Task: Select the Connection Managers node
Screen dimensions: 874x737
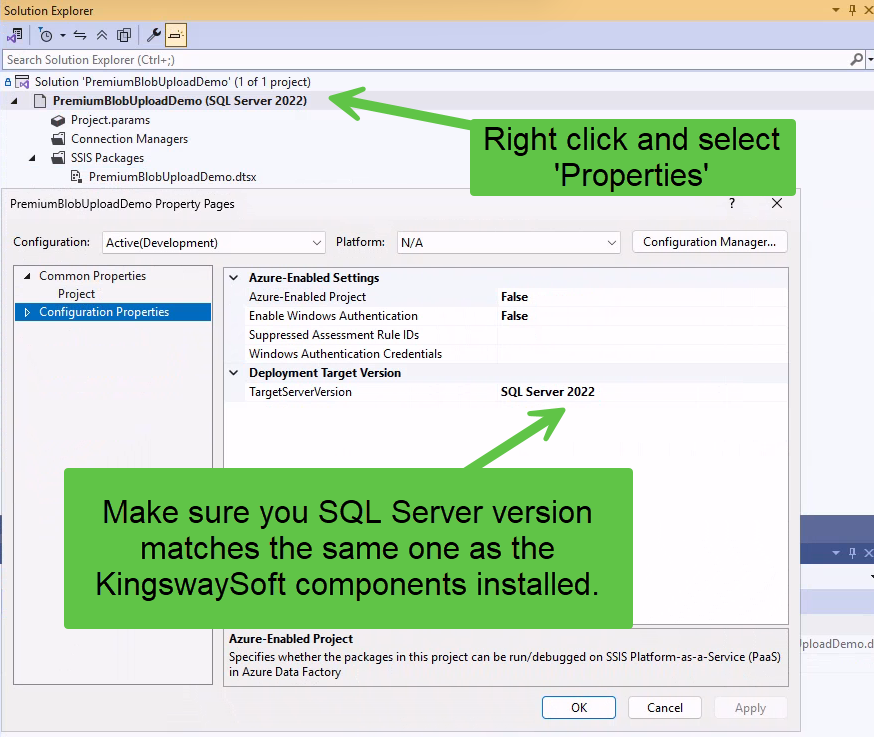Action: (x=129, y=139)
